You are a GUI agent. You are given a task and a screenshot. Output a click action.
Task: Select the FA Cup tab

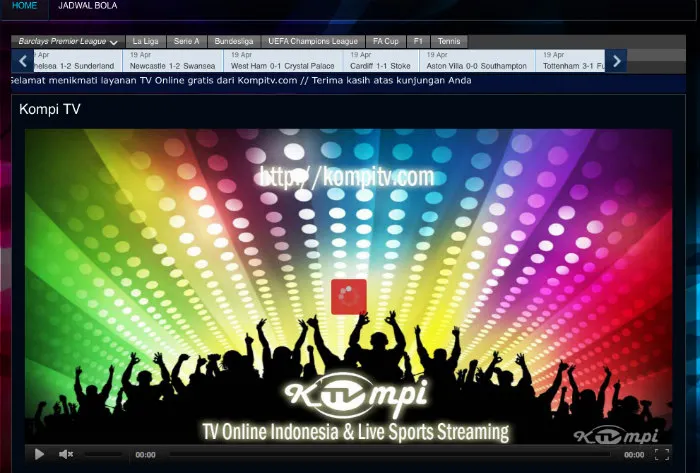[384, 42]
